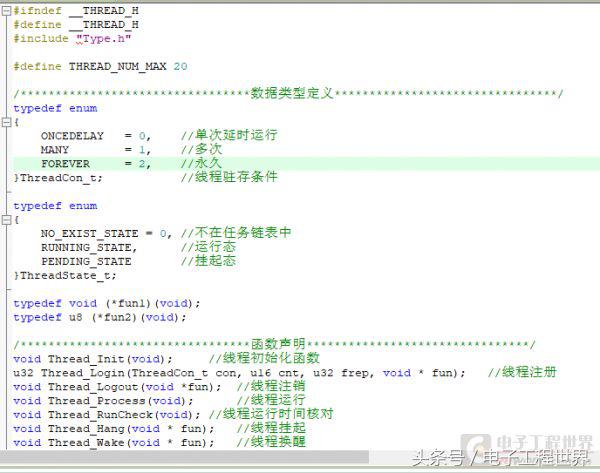Click the //线程运行时间核对 comment

click(271, 414)
